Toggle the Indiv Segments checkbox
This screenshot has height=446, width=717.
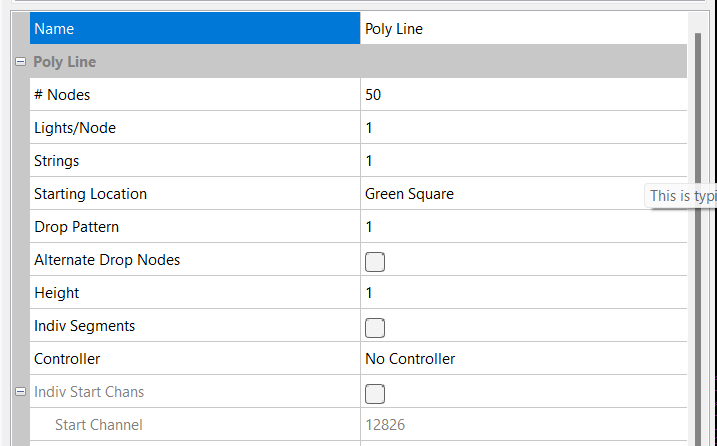pos(375,327)
